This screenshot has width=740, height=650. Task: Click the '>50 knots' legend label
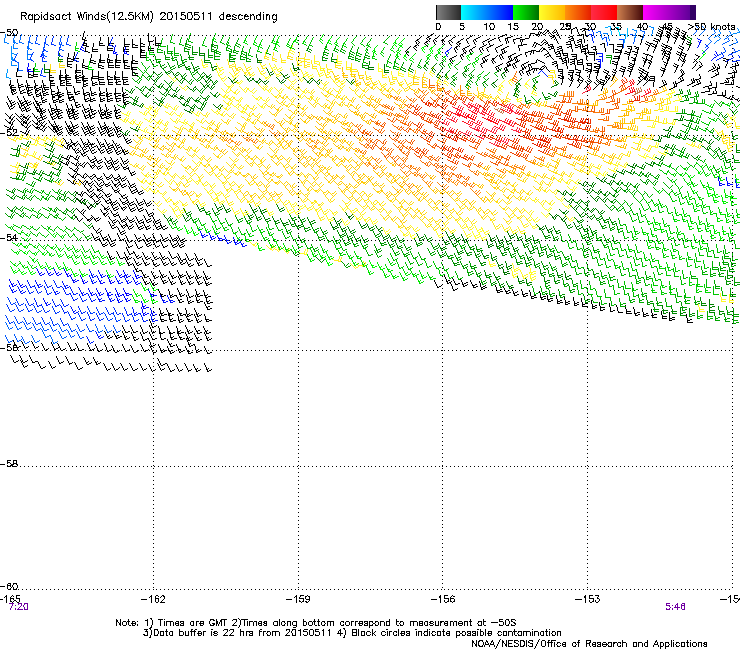(x=712, y=27)
